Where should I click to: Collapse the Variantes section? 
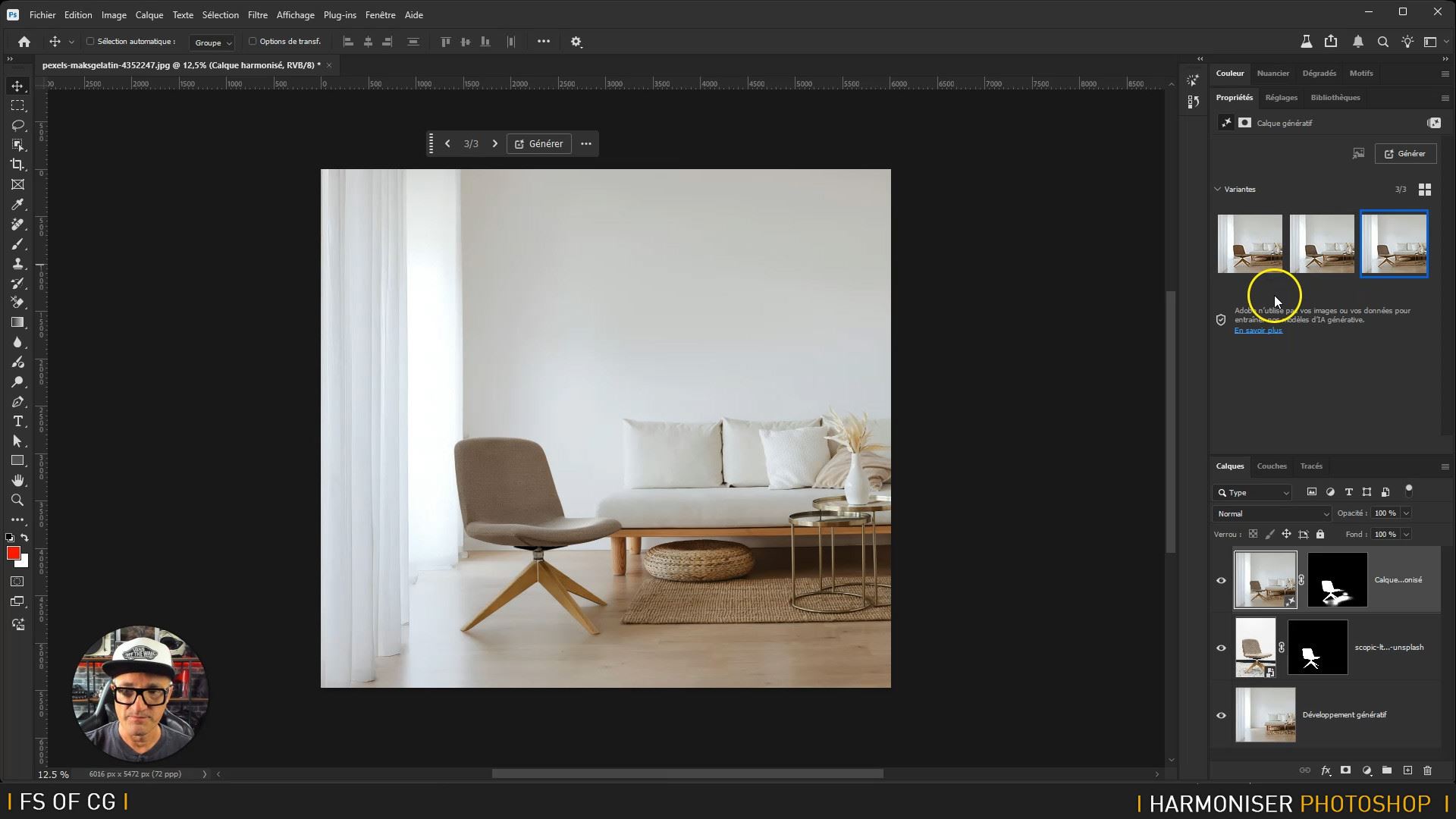coord(1218,190)
